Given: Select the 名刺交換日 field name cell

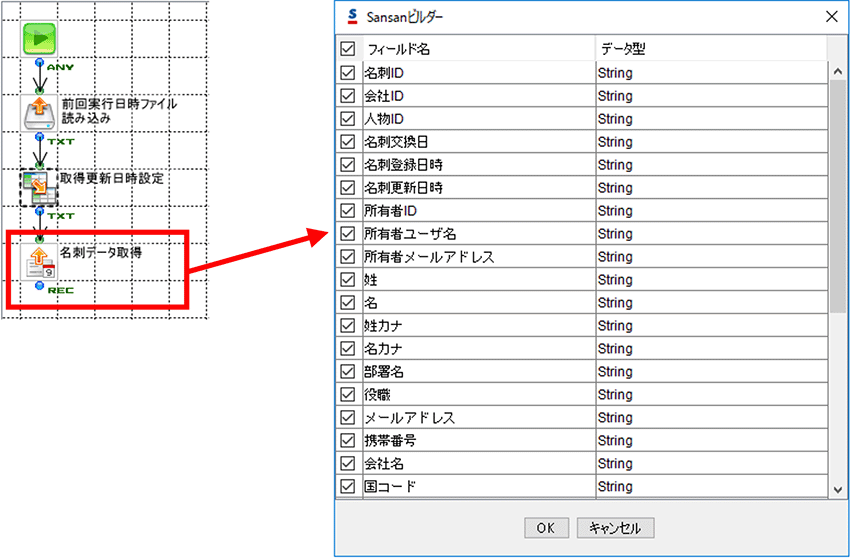Looking at the screenshot, I should pos(479,142).
